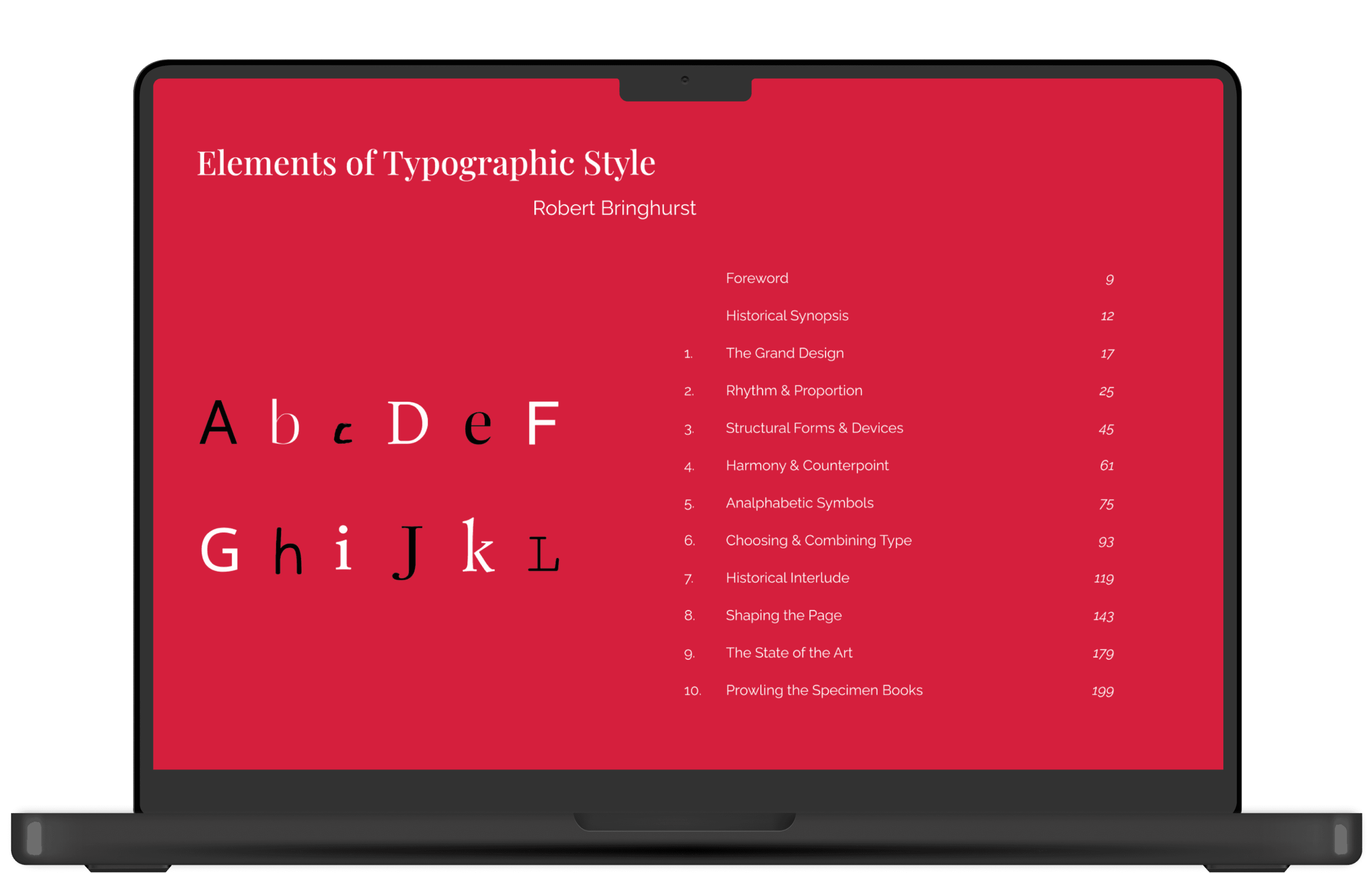This screenshot has height=873, width=1372.
Task: Select page number 25 for Rhythm & Proportion
Action: click(1106, 391)
